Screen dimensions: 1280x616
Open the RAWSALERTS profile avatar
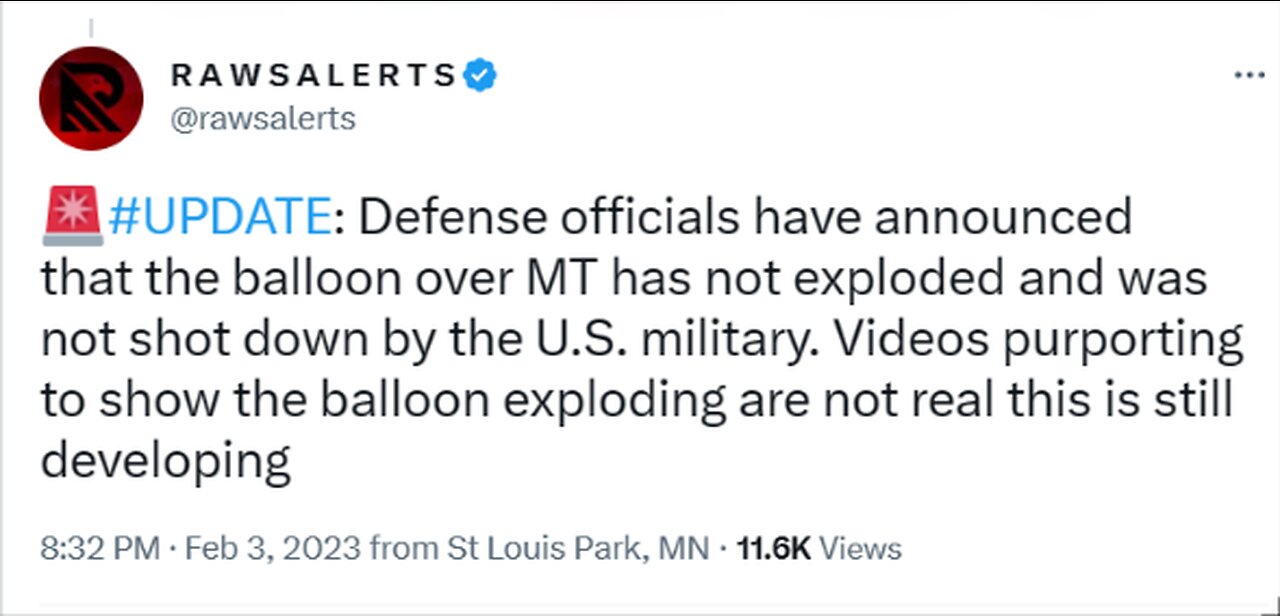90,98
